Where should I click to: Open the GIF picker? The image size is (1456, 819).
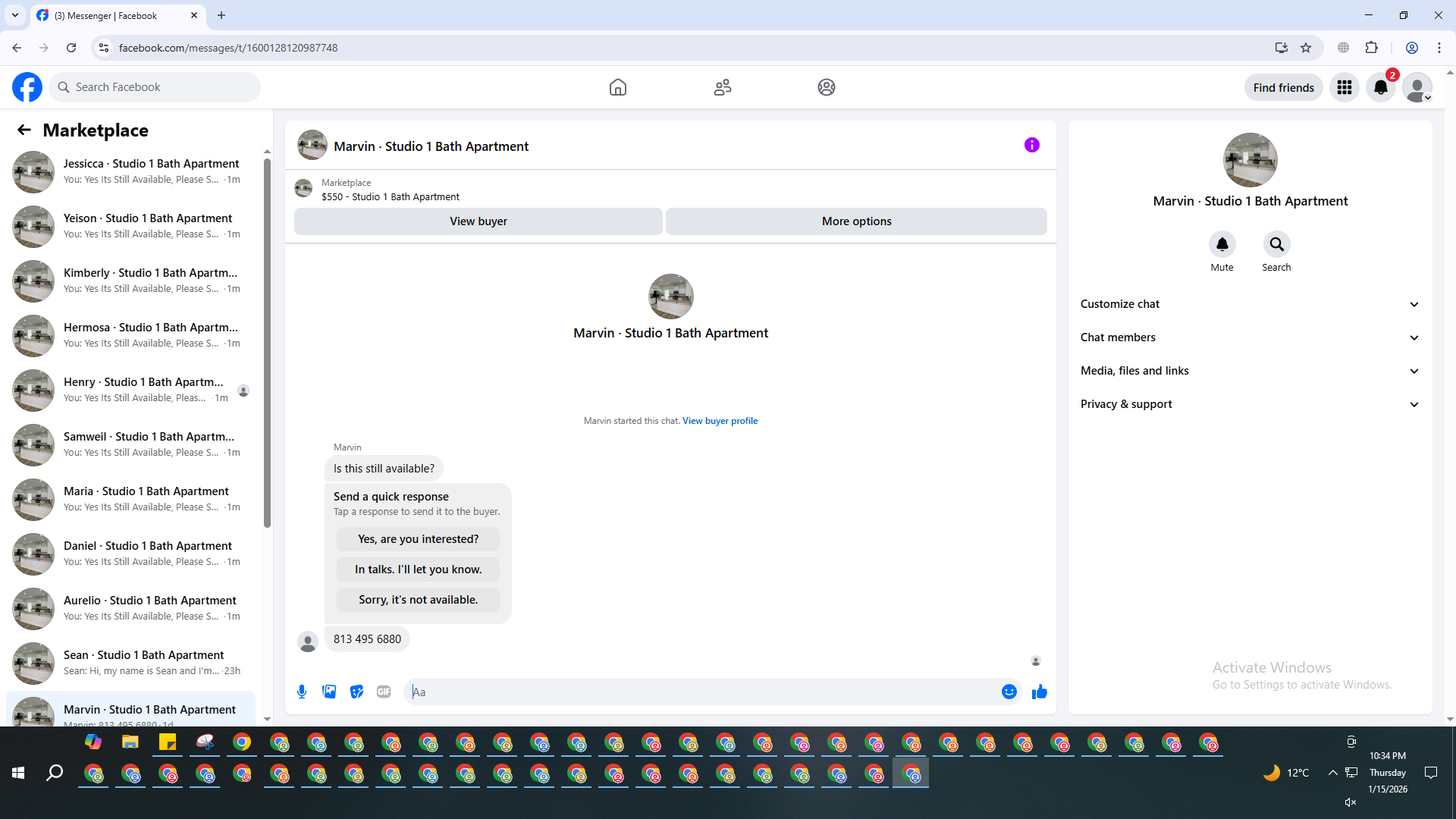pyautogui.click(x=384, y=692)
